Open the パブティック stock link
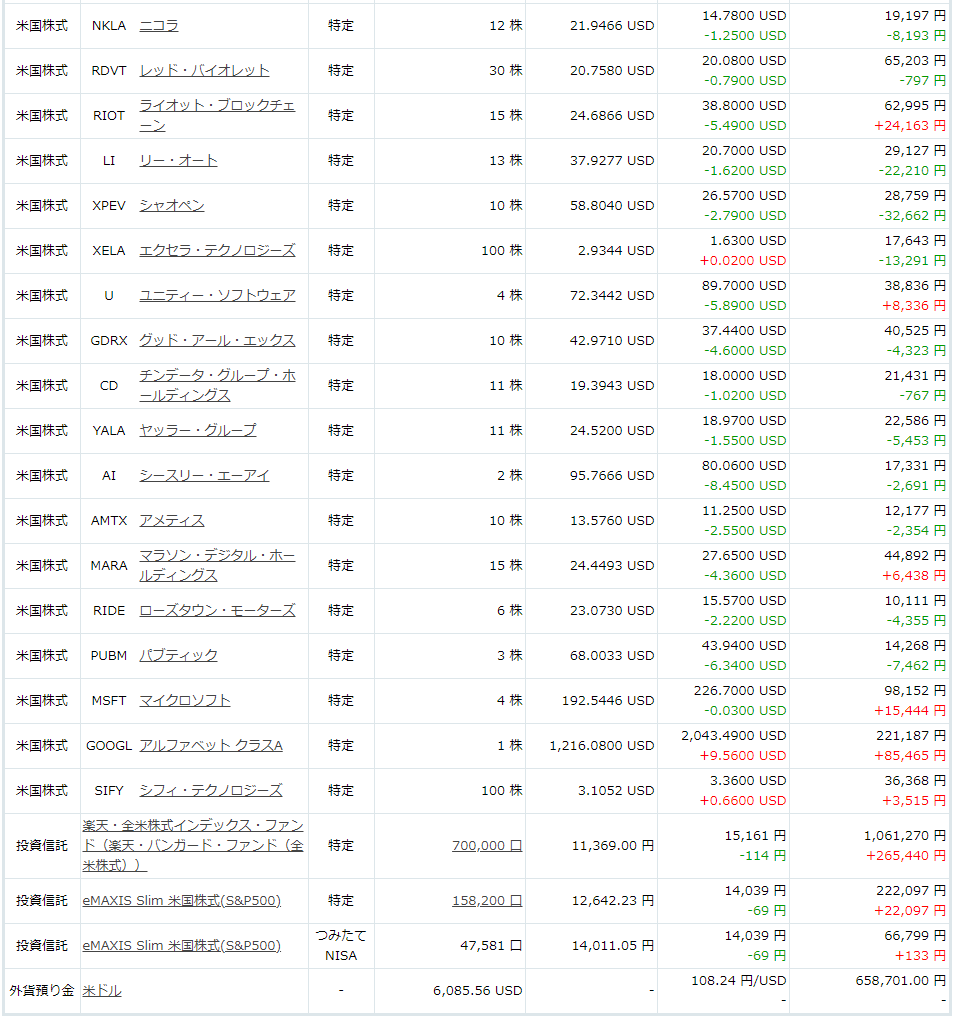This screenshot has width=953, height=1018. 178,655
